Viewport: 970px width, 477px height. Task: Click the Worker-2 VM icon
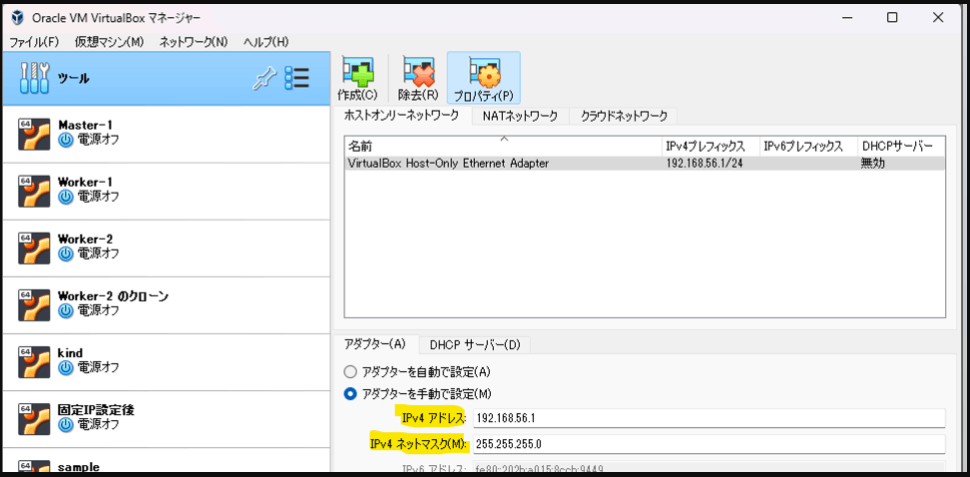pyautogui.click(x=33, y=248)
